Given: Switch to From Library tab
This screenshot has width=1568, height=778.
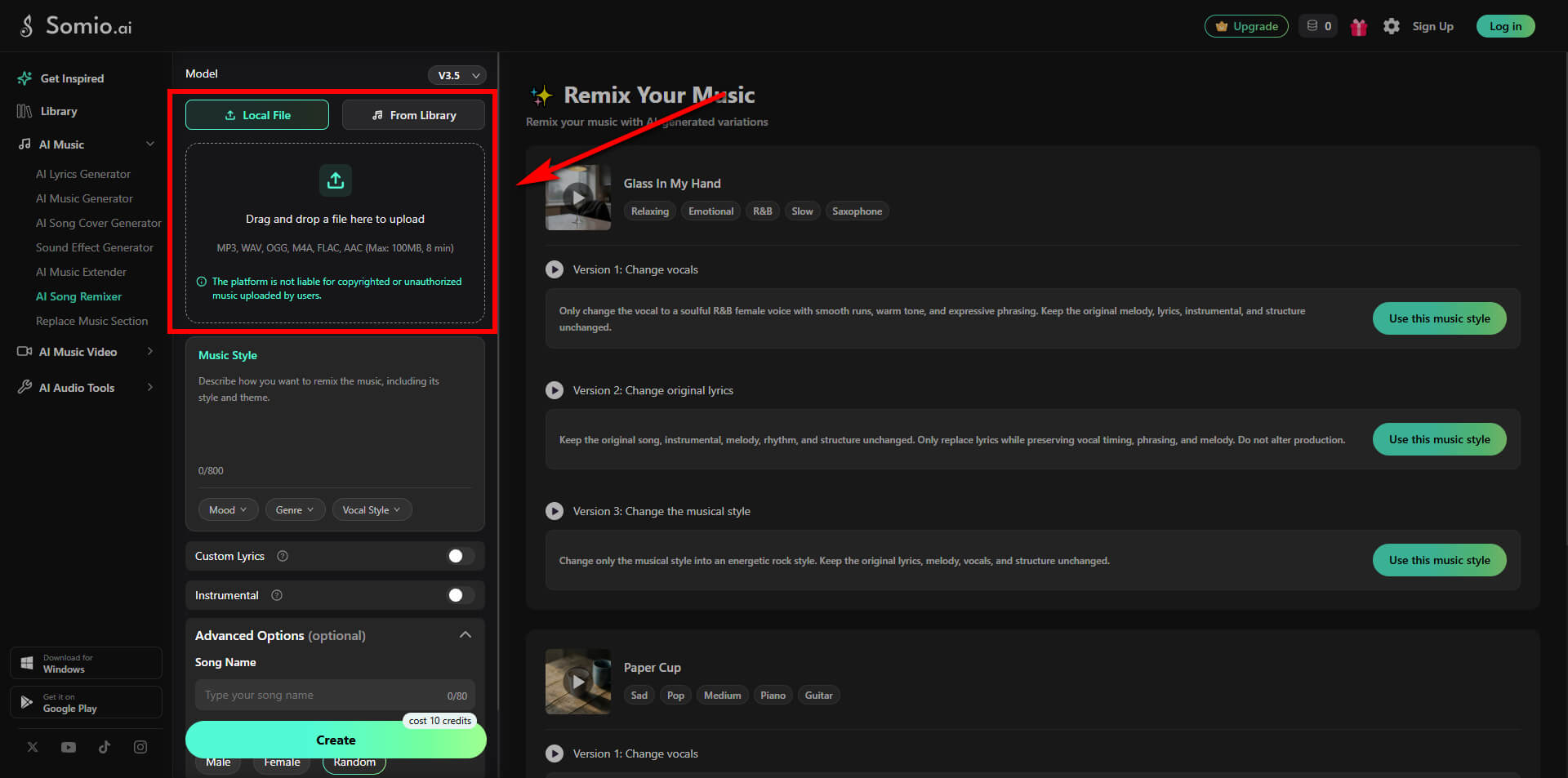Looking at the screenshot, I should tap(413, 115).
